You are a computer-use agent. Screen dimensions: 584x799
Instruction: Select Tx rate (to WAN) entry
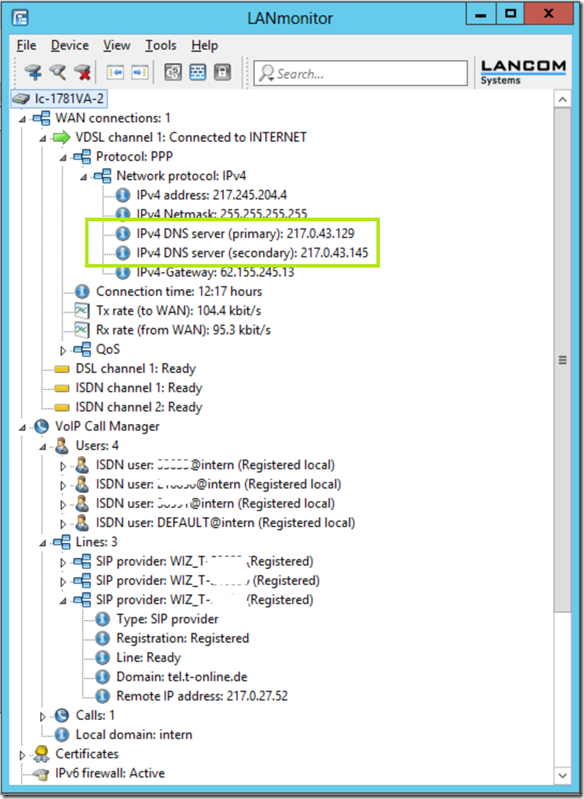tap(178, 310)
